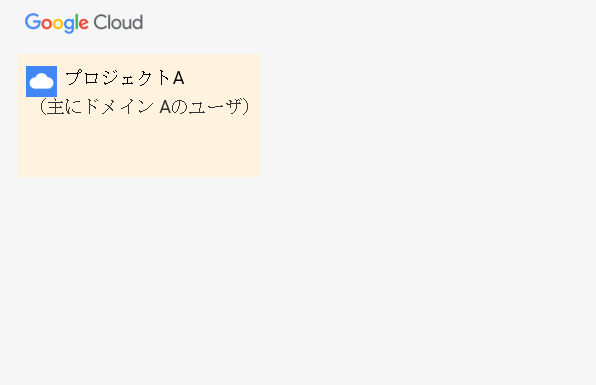
Task: Open the プロジェクトA title
Action: [125, 78]
